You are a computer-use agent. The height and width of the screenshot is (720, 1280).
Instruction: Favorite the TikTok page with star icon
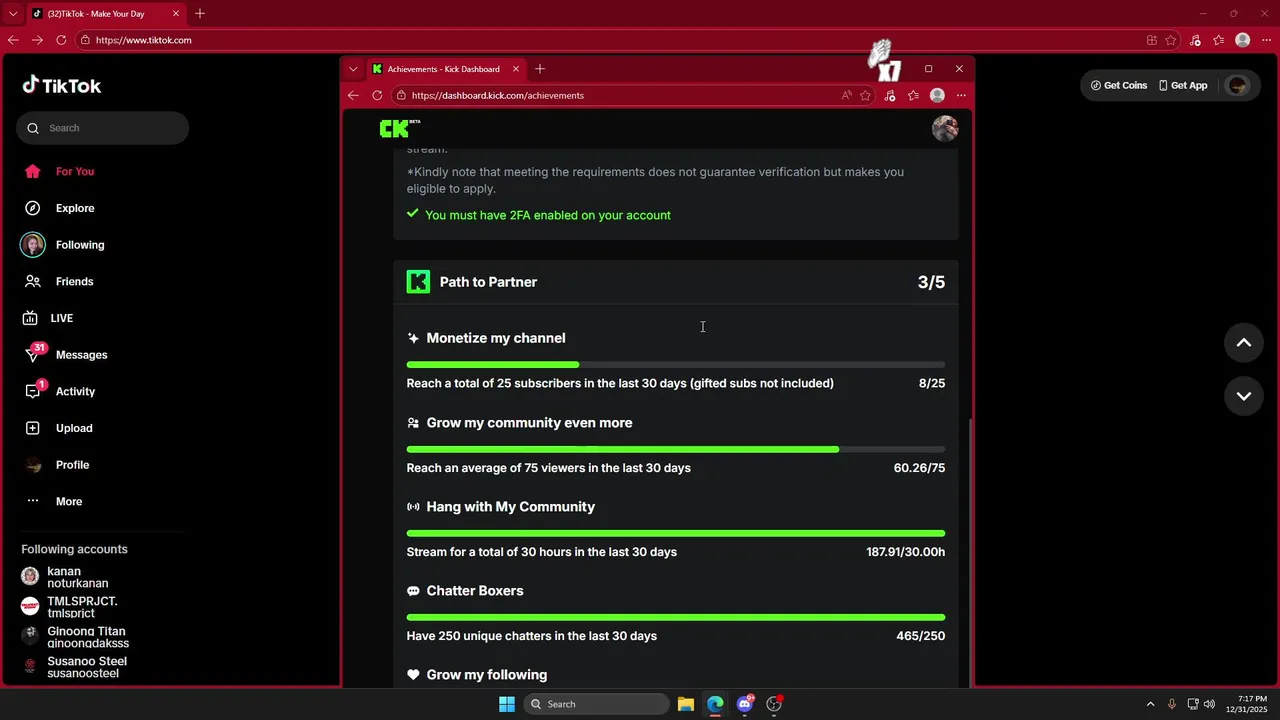1171,40
